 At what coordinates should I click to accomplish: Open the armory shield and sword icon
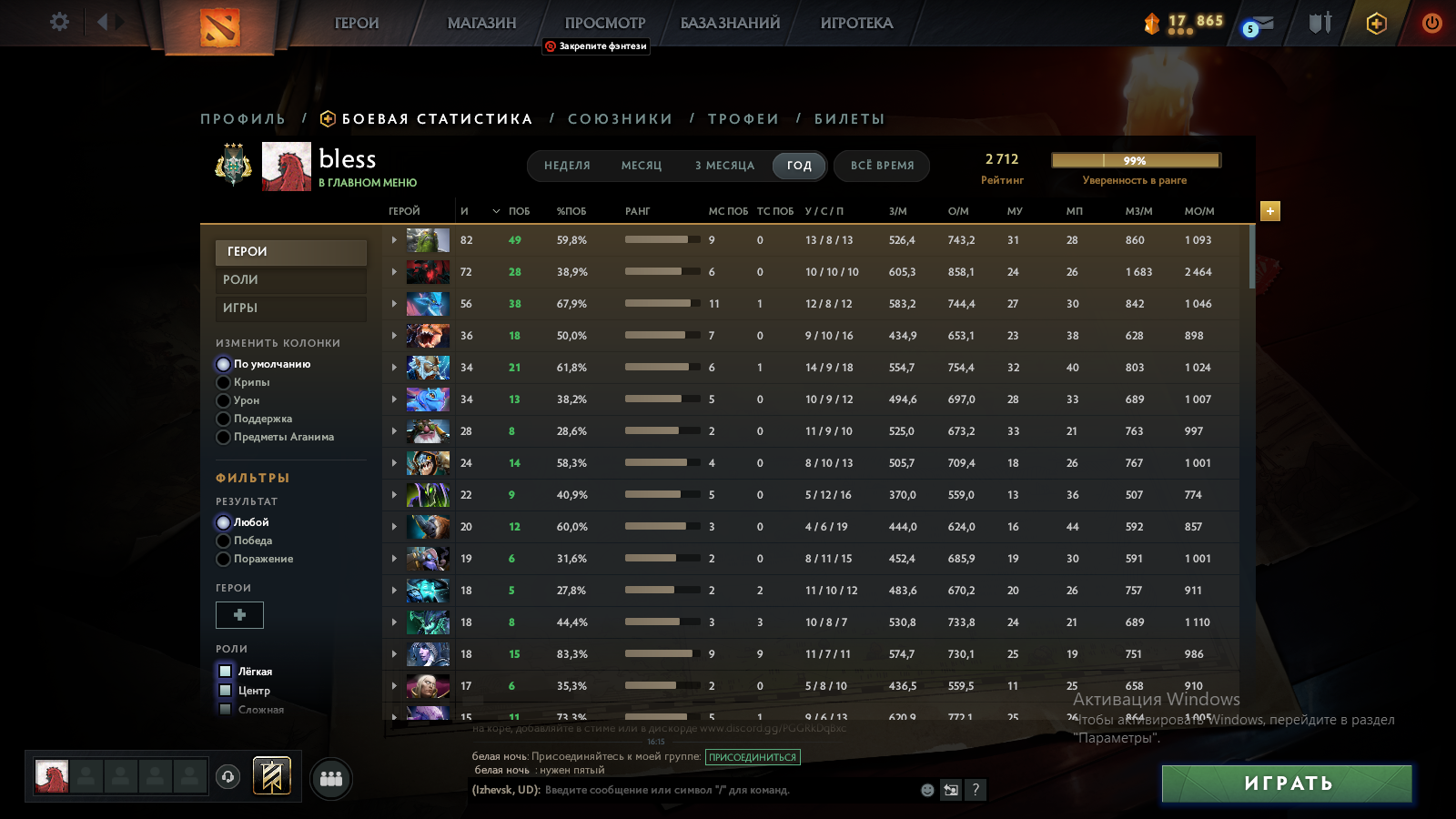coord(1319,23)
